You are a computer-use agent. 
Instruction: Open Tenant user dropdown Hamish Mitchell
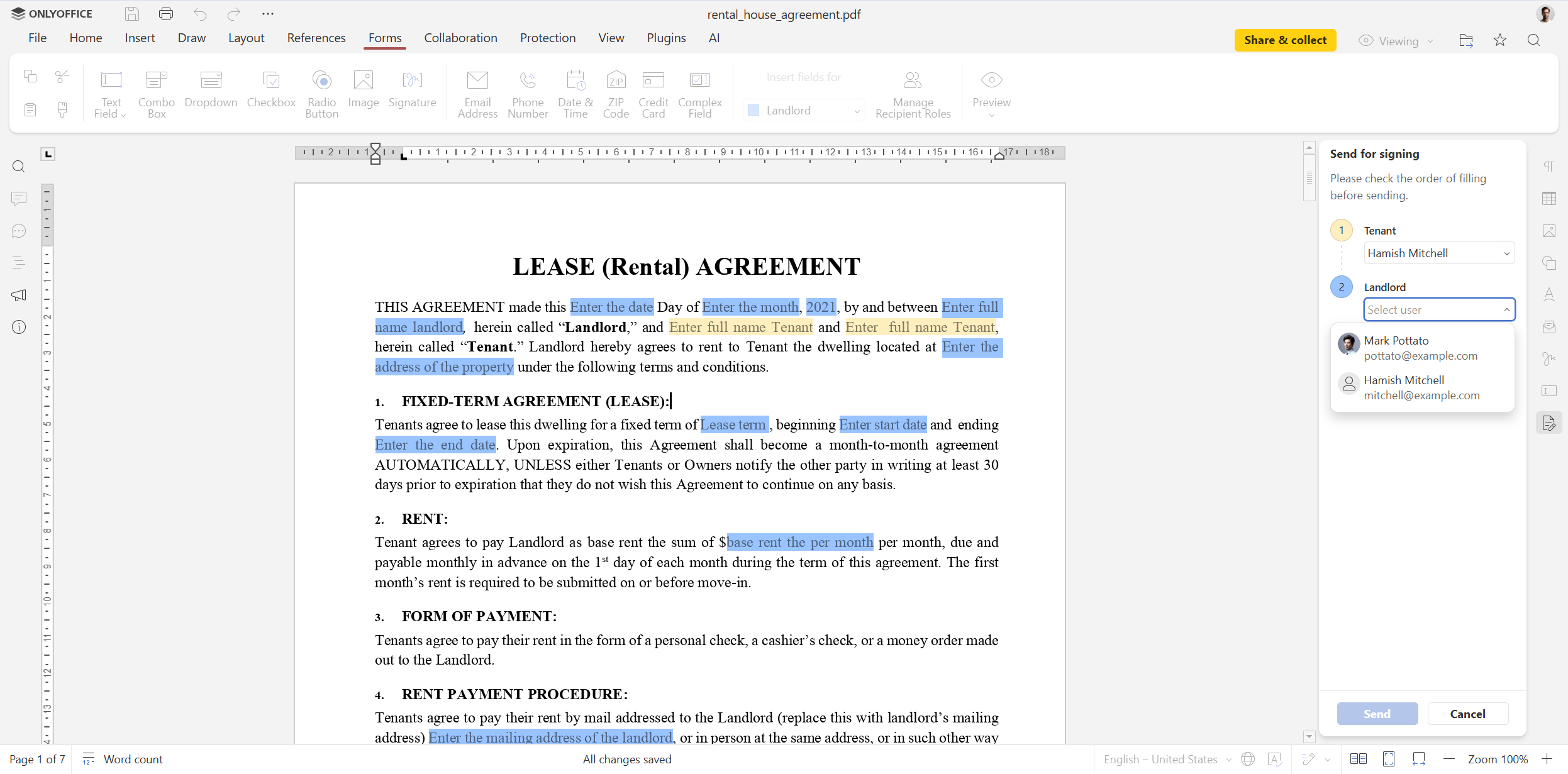(x=1439, y=253)
